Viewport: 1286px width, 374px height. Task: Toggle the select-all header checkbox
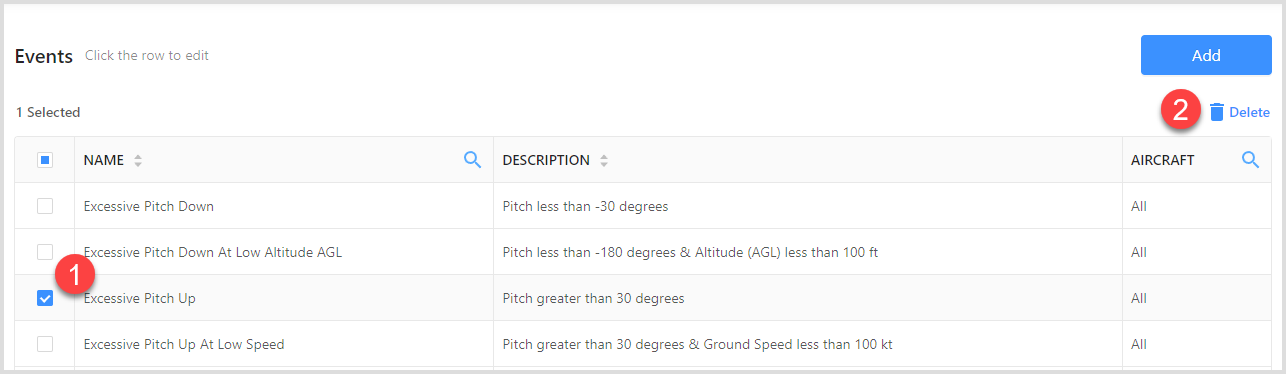coord(45,159)
